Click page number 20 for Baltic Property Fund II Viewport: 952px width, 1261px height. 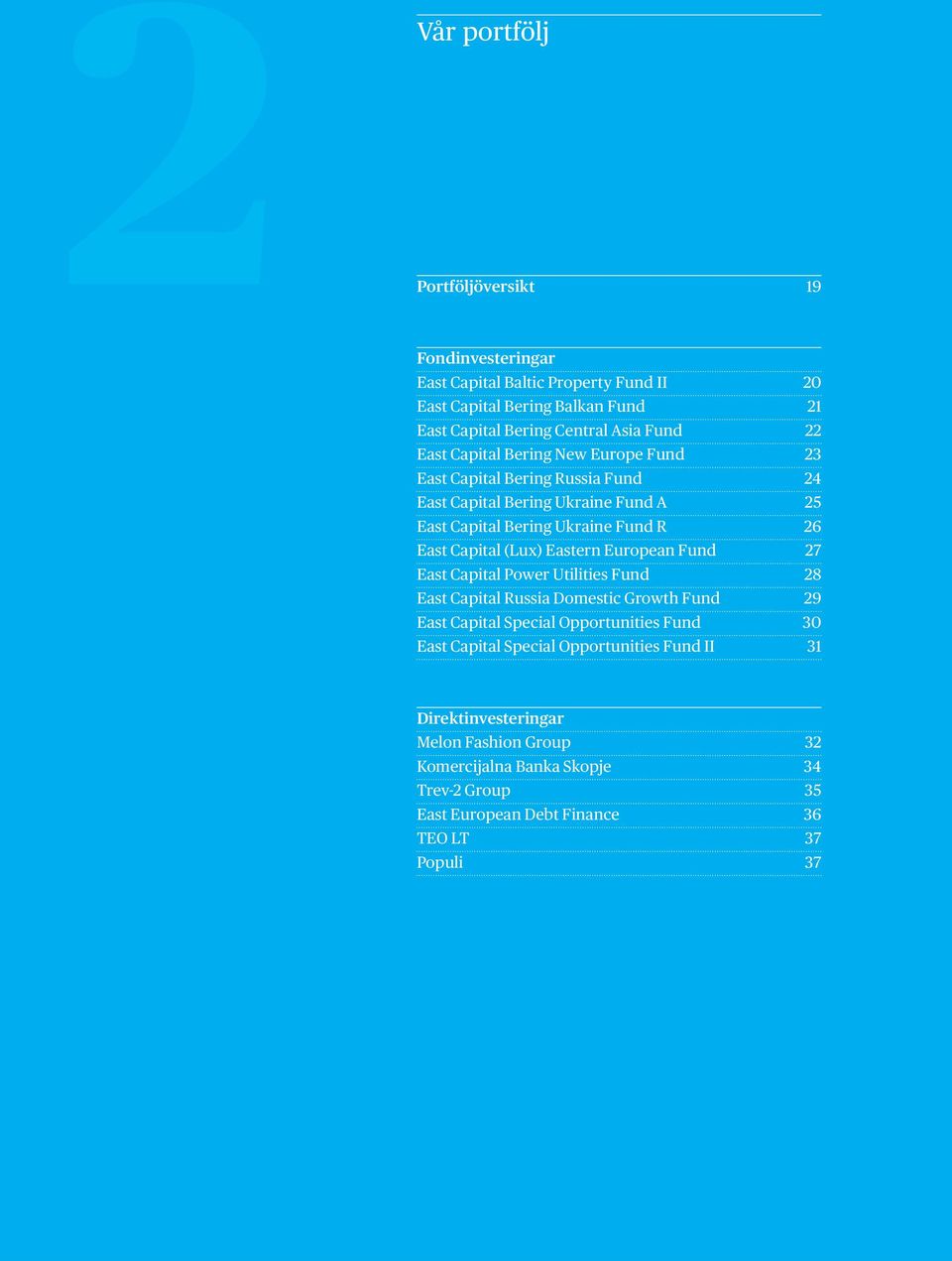[x=812, y=383]
